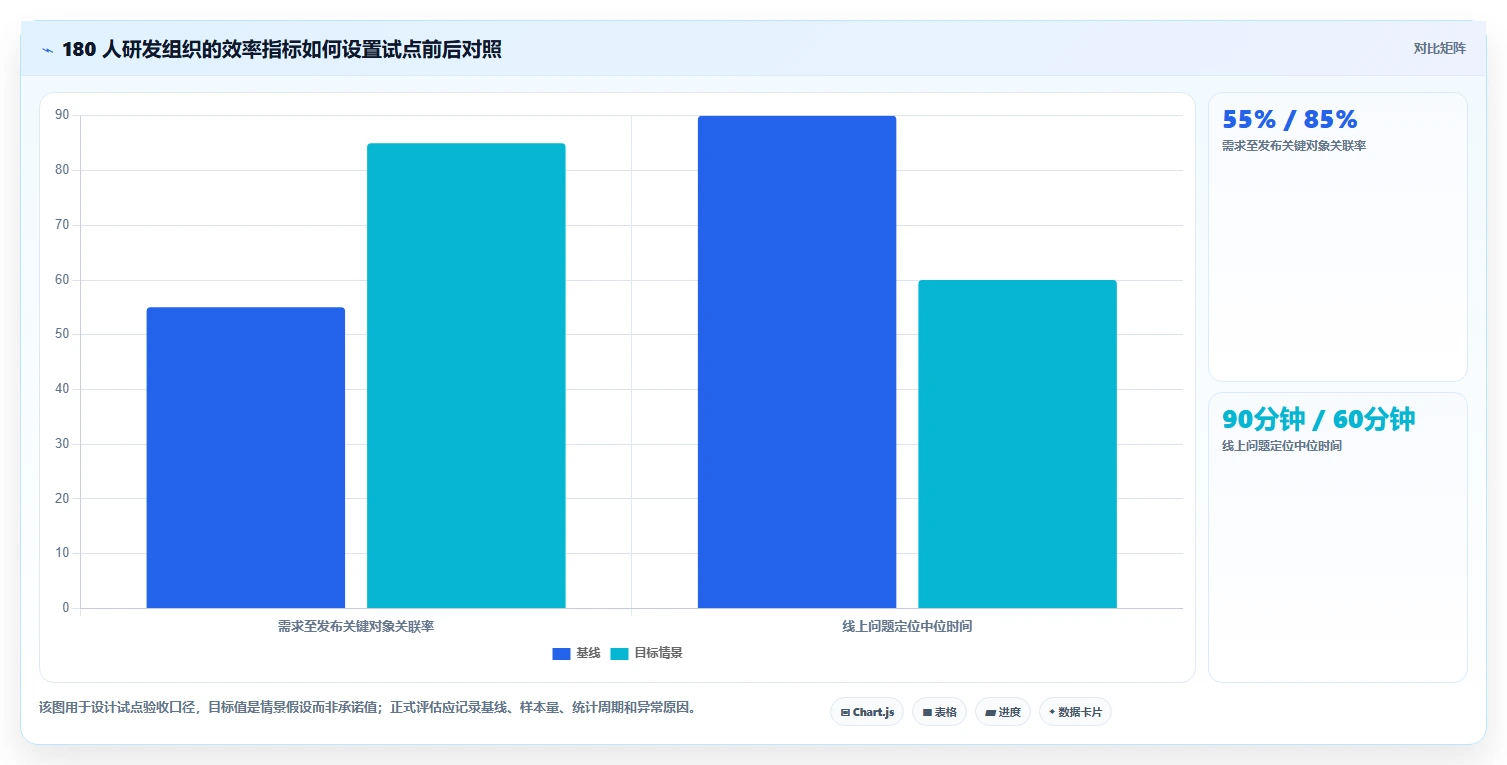Click the 线上问题定位中位时间 caption in the card
The image size is (1507, 765).
click(1282, 446)
